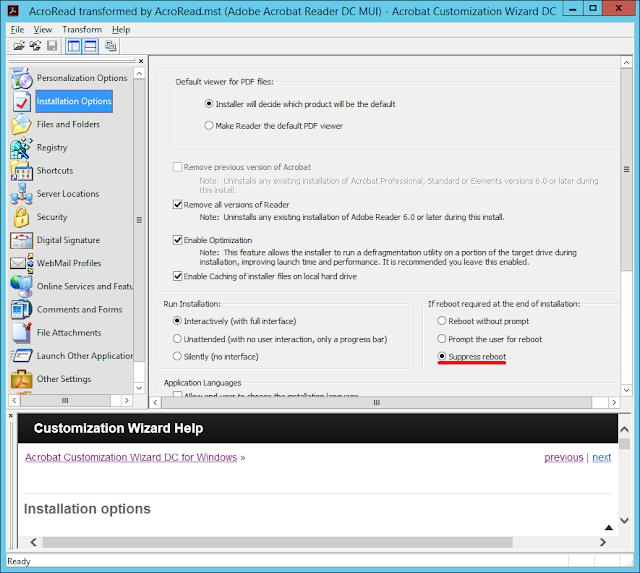
Task: Click the Acrobat app icon in title bar
Action: pos(13,10)
